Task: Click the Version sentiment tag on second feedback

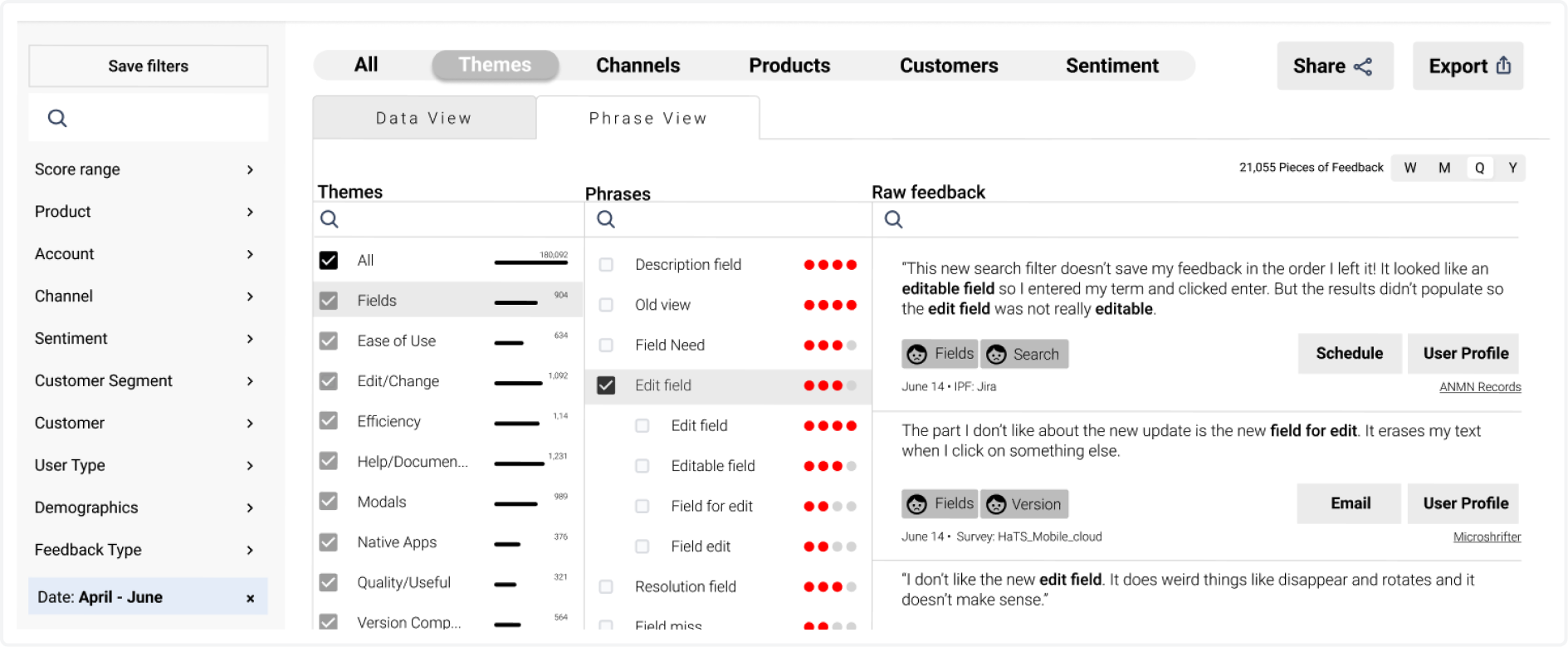Action: coord(1024,504)
